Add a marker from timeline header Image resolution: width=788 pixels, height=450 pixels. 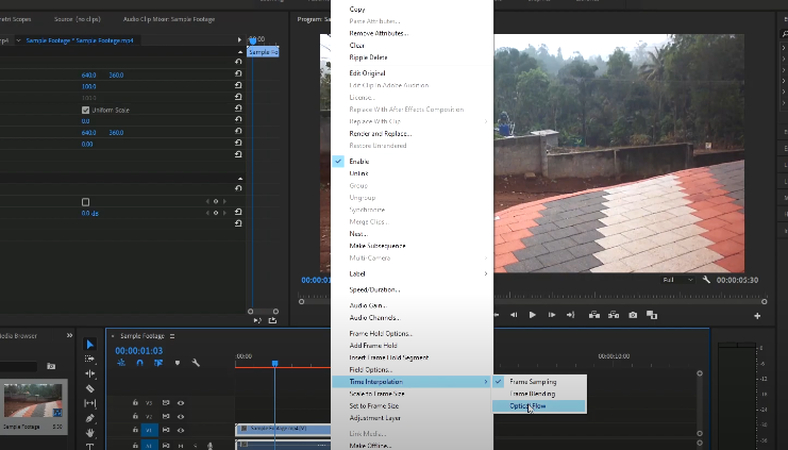click(177, 363)
